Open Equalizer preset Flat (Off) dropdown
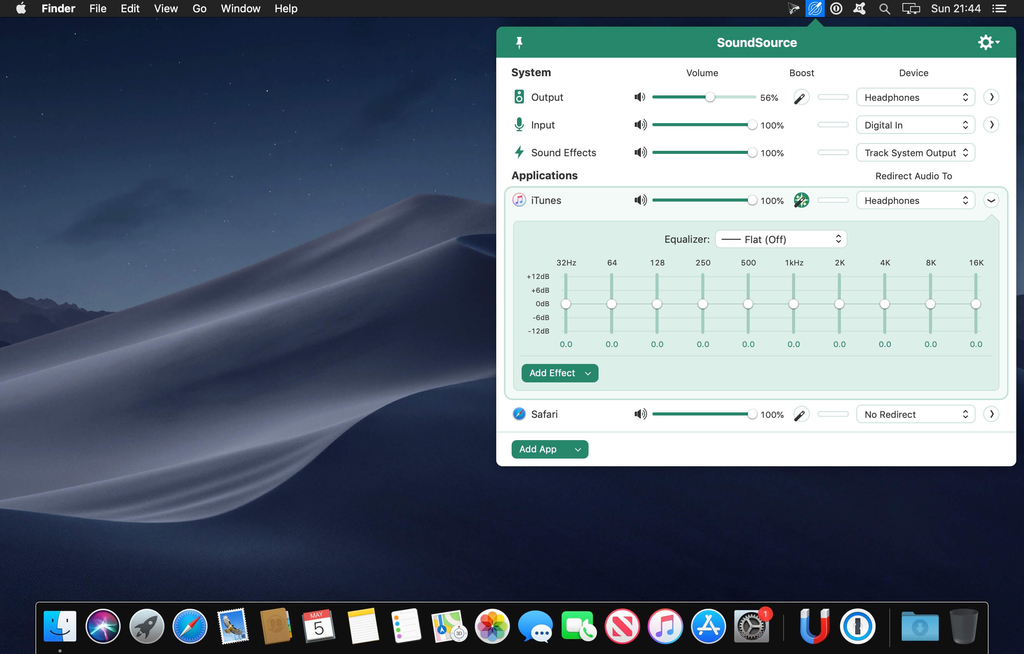Viewport: 1024px width, 654px height. click(x=781, y=240)
